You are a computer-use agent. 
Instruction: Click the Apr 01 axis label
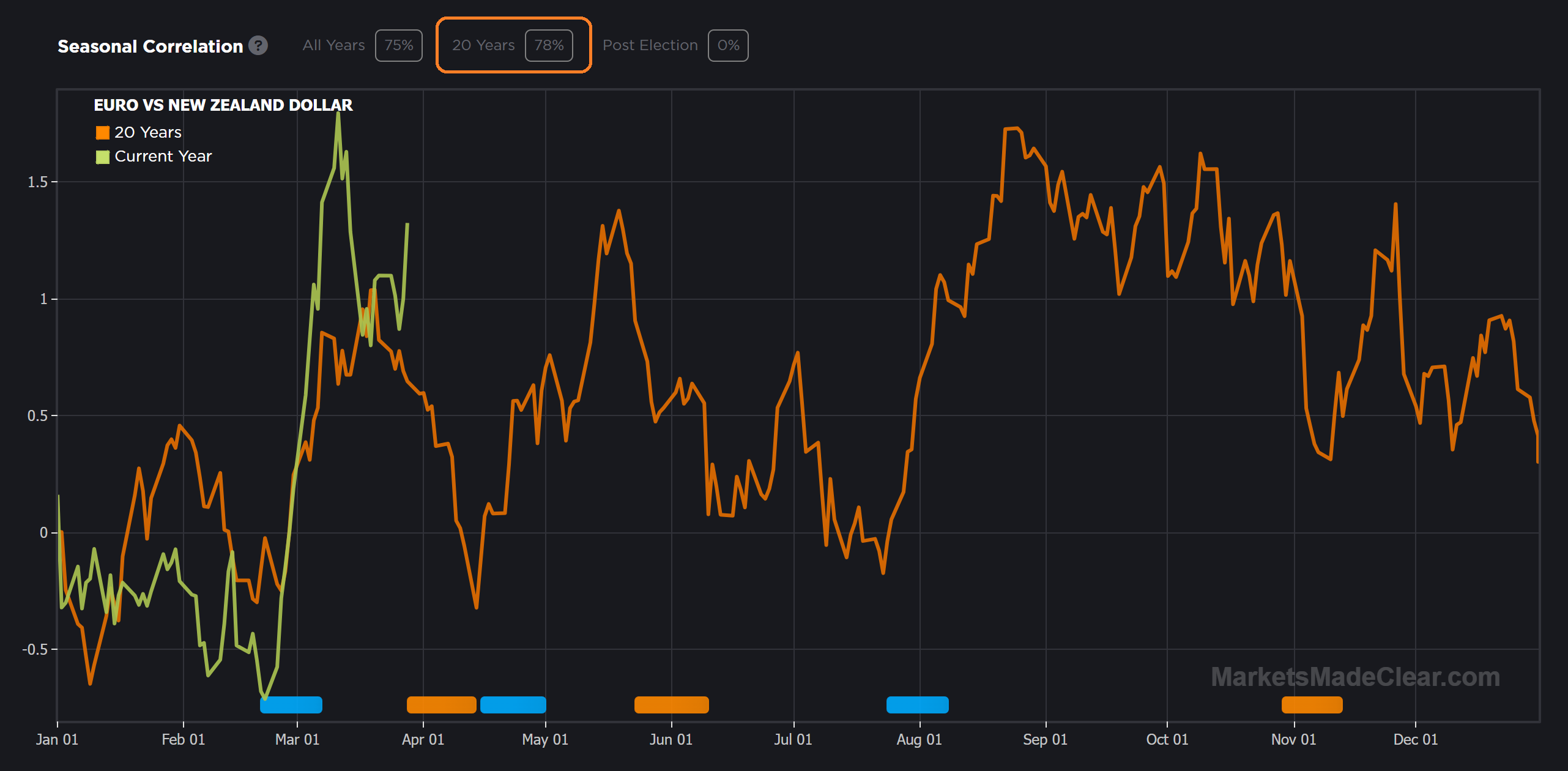[x=423, y=739]
